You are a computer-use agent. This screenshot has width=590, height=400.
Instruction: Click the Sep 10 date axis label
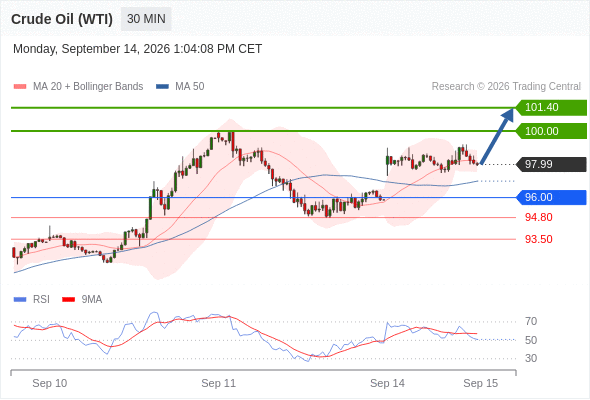point(50,383)
